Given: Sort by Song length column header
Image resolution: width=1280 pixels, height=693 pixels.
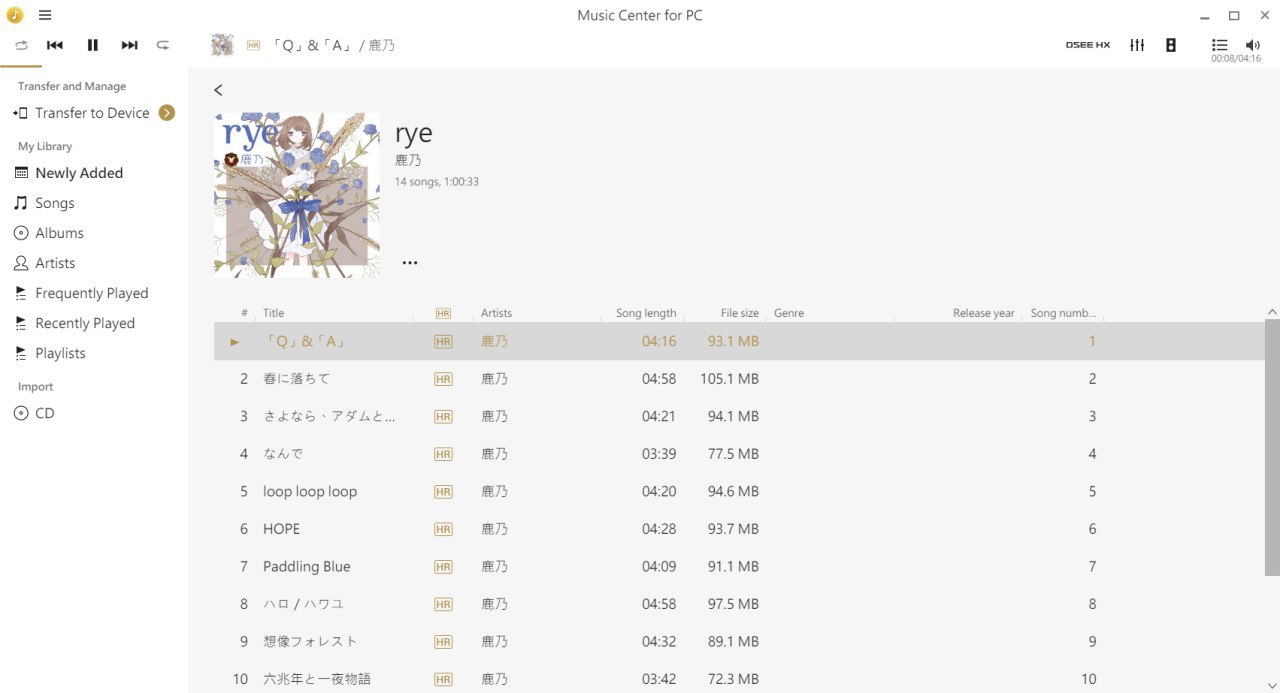Looking at the screenshot, I should click(646, 313).
